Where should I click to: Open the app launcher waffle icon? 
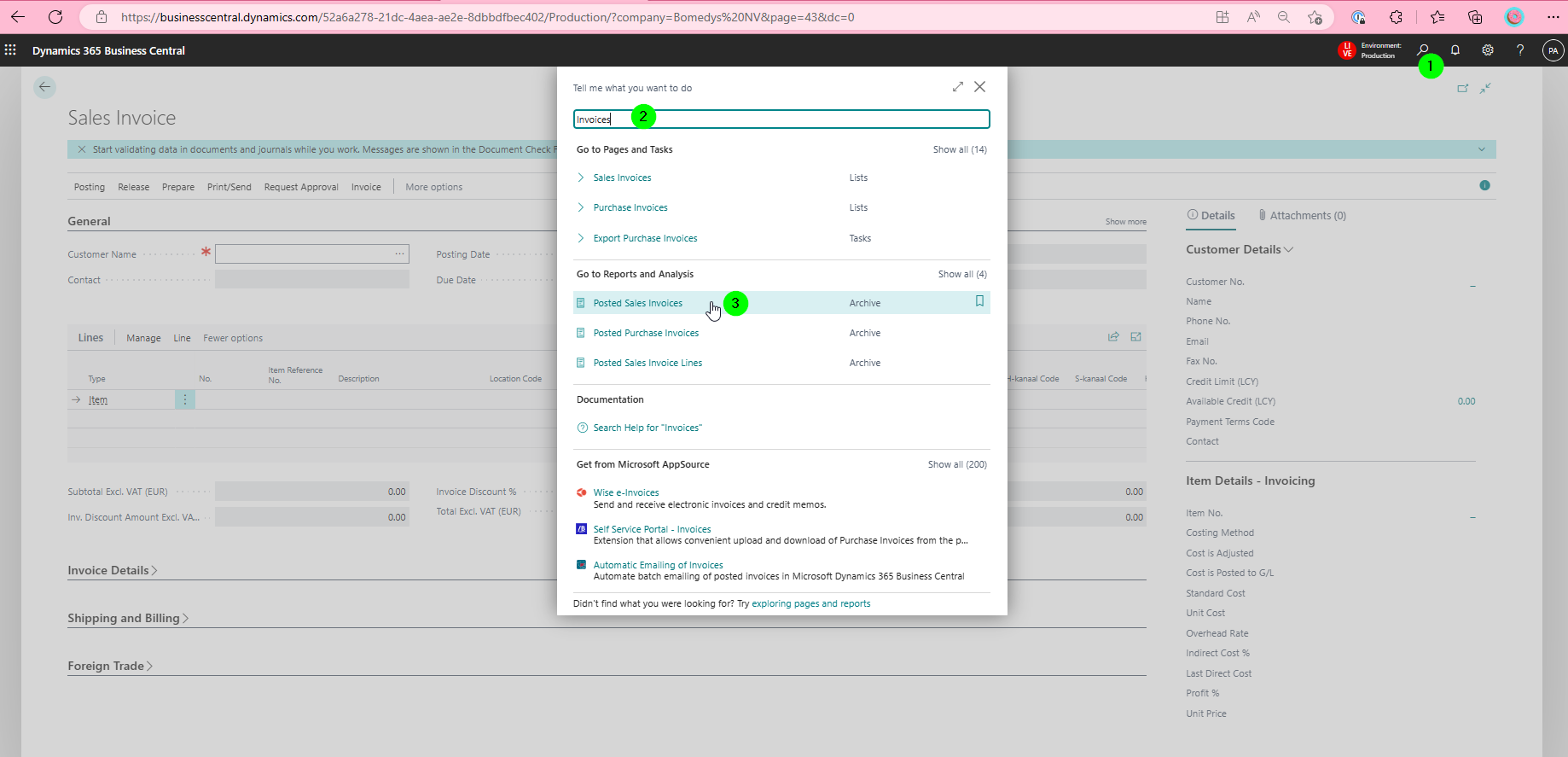pyautogui.click(x=10, y=50)
